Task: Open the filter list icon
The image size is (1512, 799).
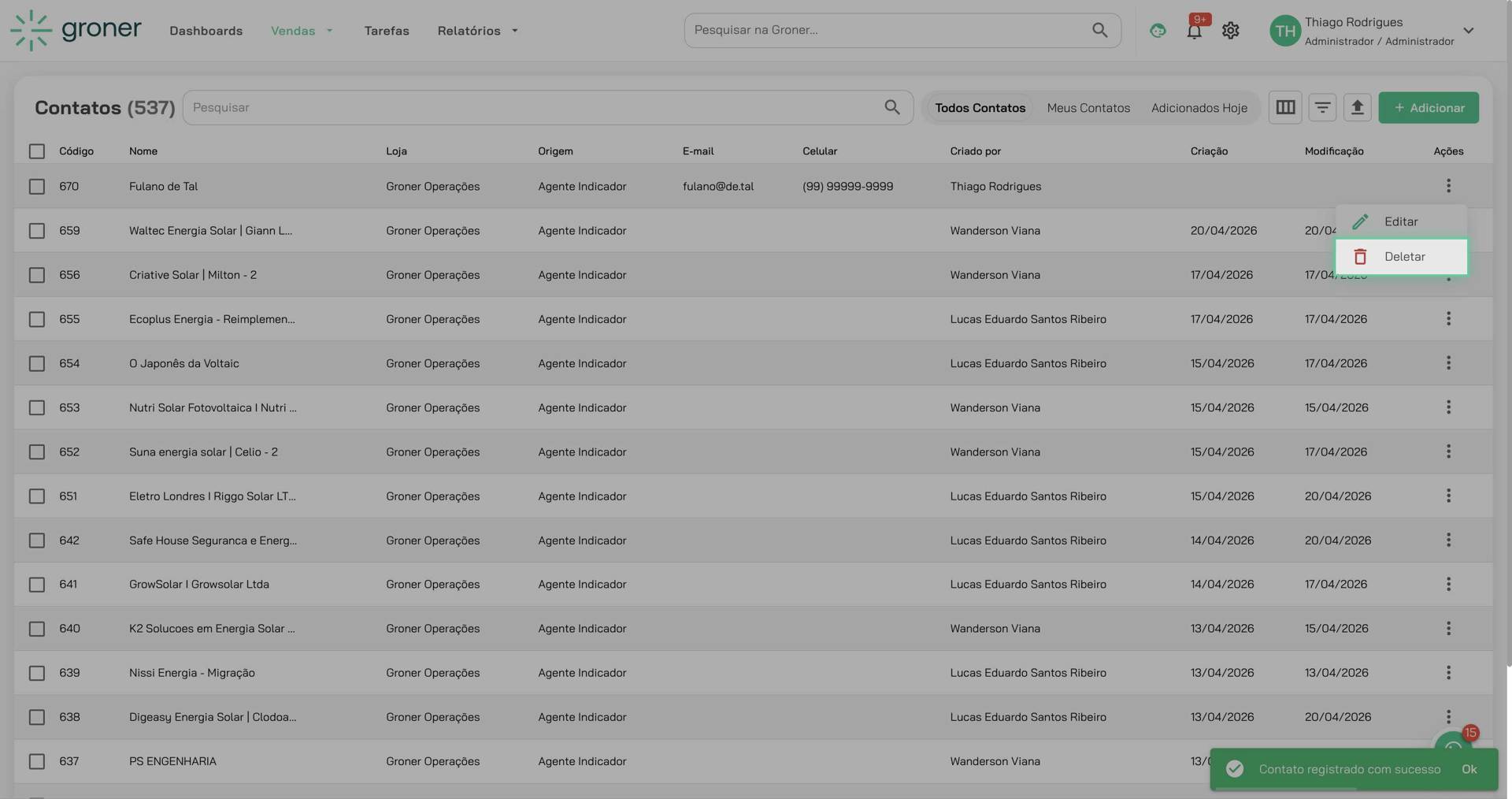Action: pos(1322,107)
